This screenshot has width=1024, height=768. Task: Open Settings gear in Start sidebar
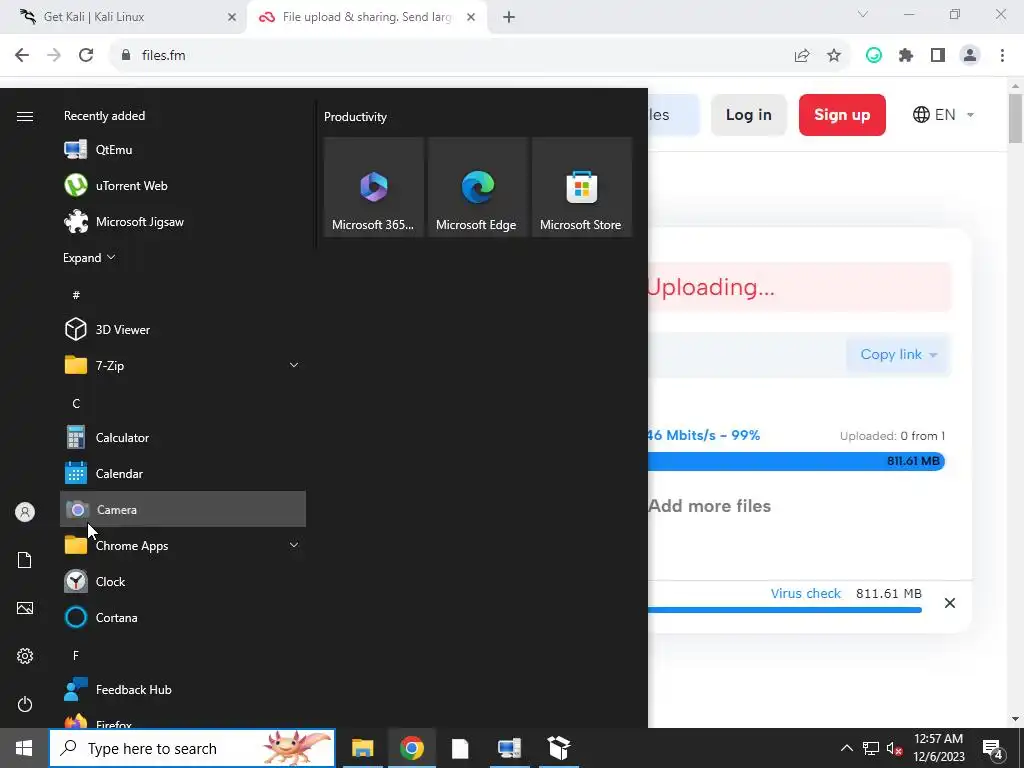point(25,656)
